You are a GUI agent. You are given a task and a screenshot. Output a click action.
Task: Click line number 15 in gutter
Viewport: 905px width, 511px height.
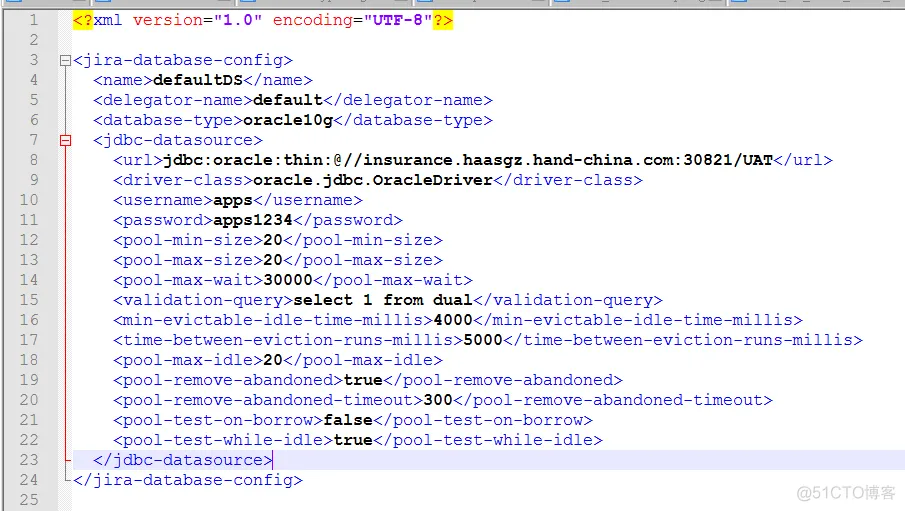pos(29,300)
